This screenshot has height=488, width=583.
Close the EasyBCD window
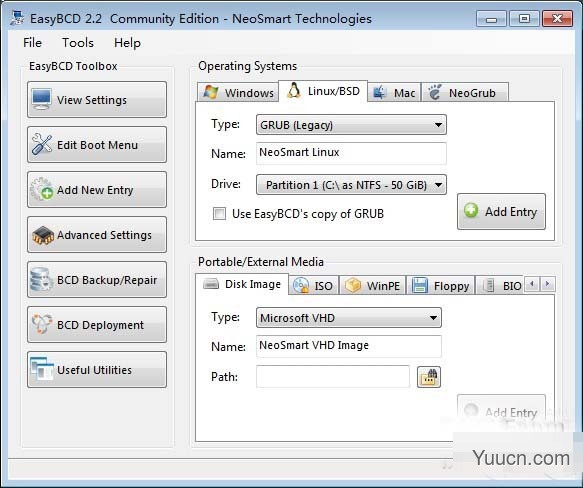pyautogui.click(x=557, y=18)
